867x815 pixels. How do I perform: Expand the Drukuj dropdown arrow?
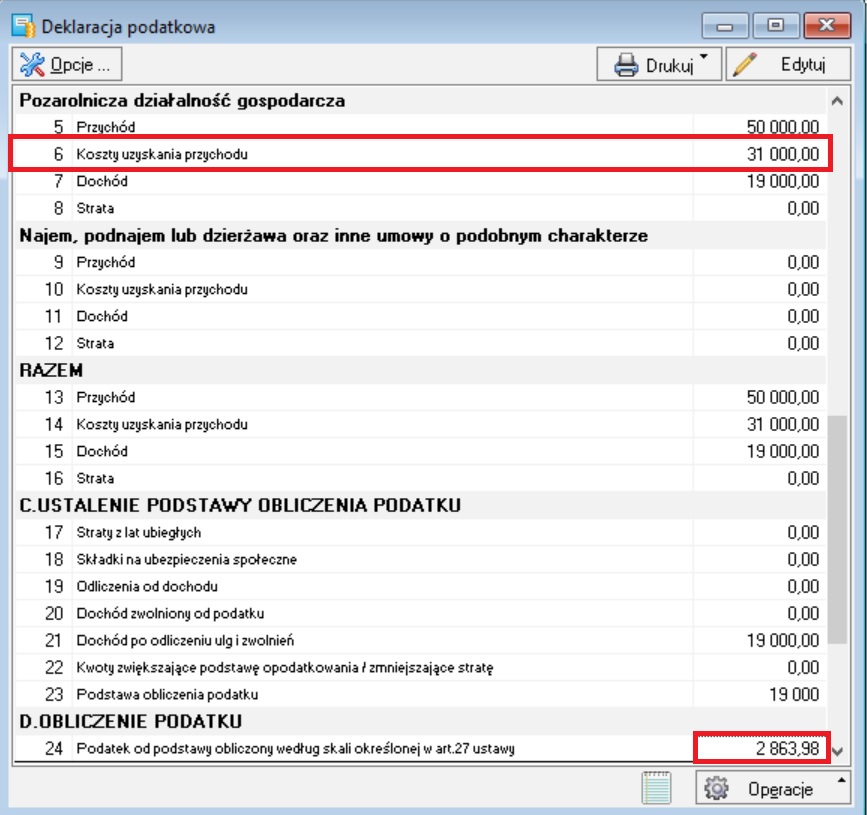(704, 56)
